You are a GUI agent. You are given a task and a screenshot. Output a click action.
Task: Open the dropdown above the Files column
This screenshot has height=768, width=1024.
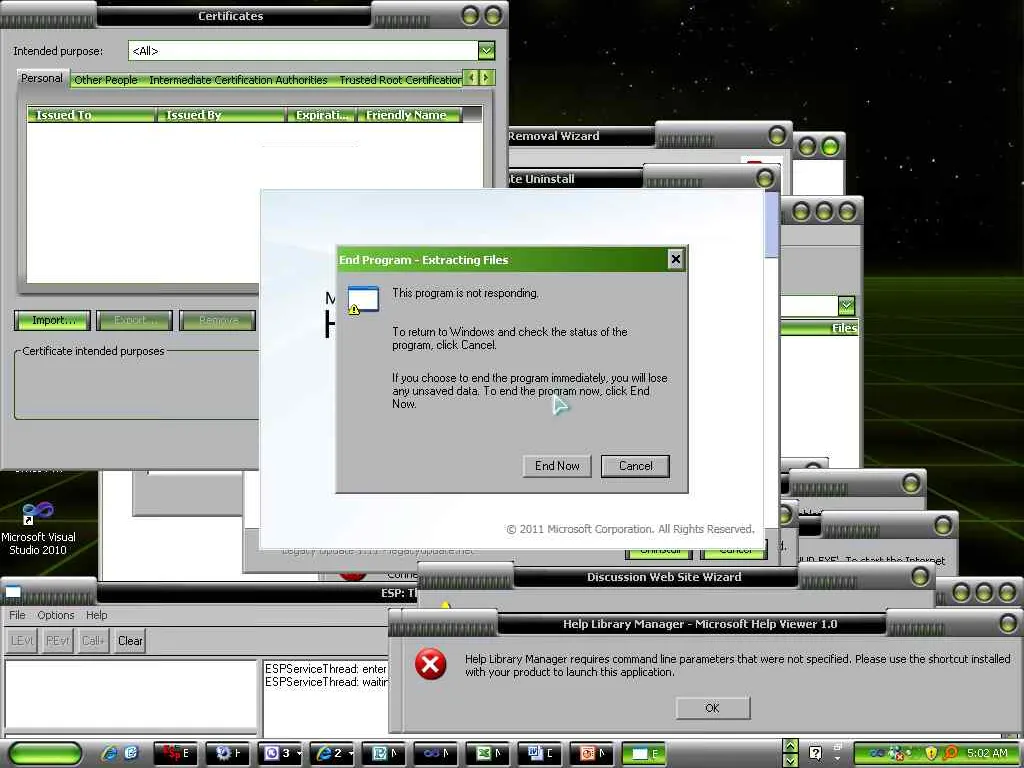click(846, 305)
